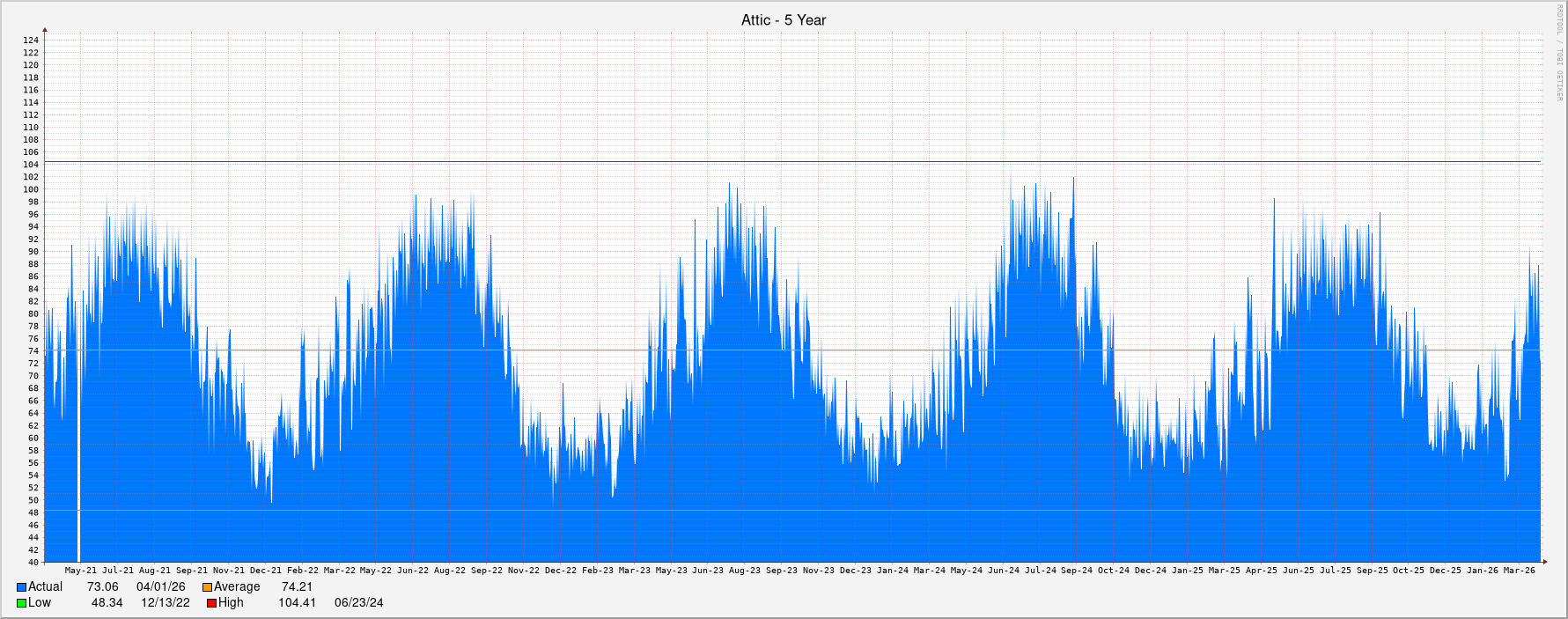The height and width of the screenshot is (619, 1568).
Task: Click the red arrow ending the x-axis
Action: coord(1543,562)
